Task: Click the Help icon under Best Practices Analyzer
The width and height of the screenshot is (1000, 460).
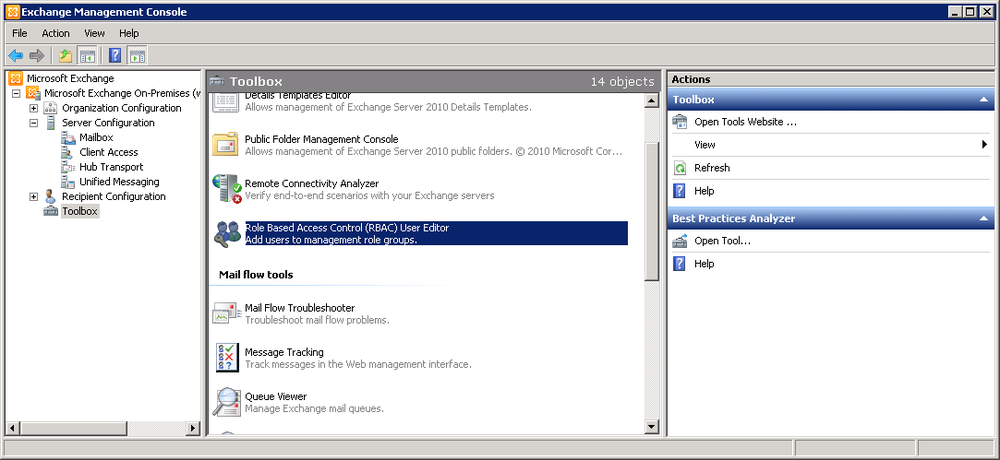Action: tap(680, 263)
